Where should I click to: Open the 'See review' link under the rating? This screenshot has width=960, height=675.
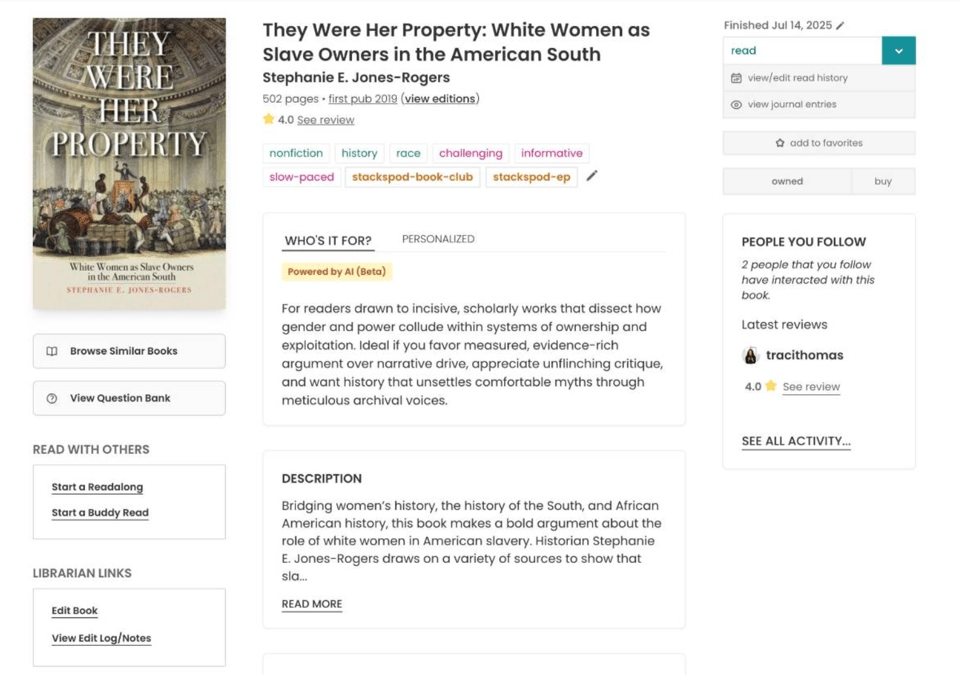(328, 119)
